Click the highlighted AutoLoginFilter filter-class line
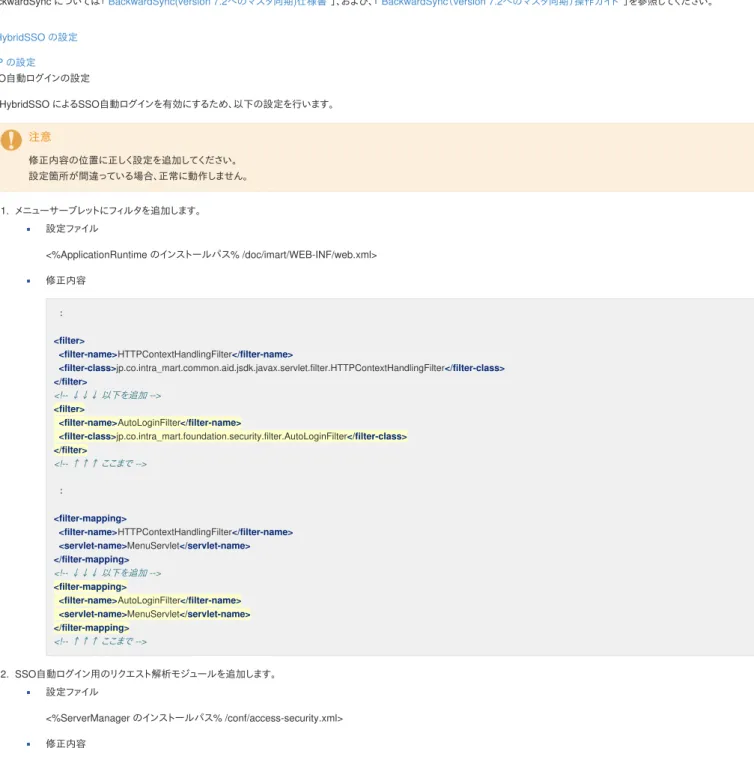 coord(233,436)
